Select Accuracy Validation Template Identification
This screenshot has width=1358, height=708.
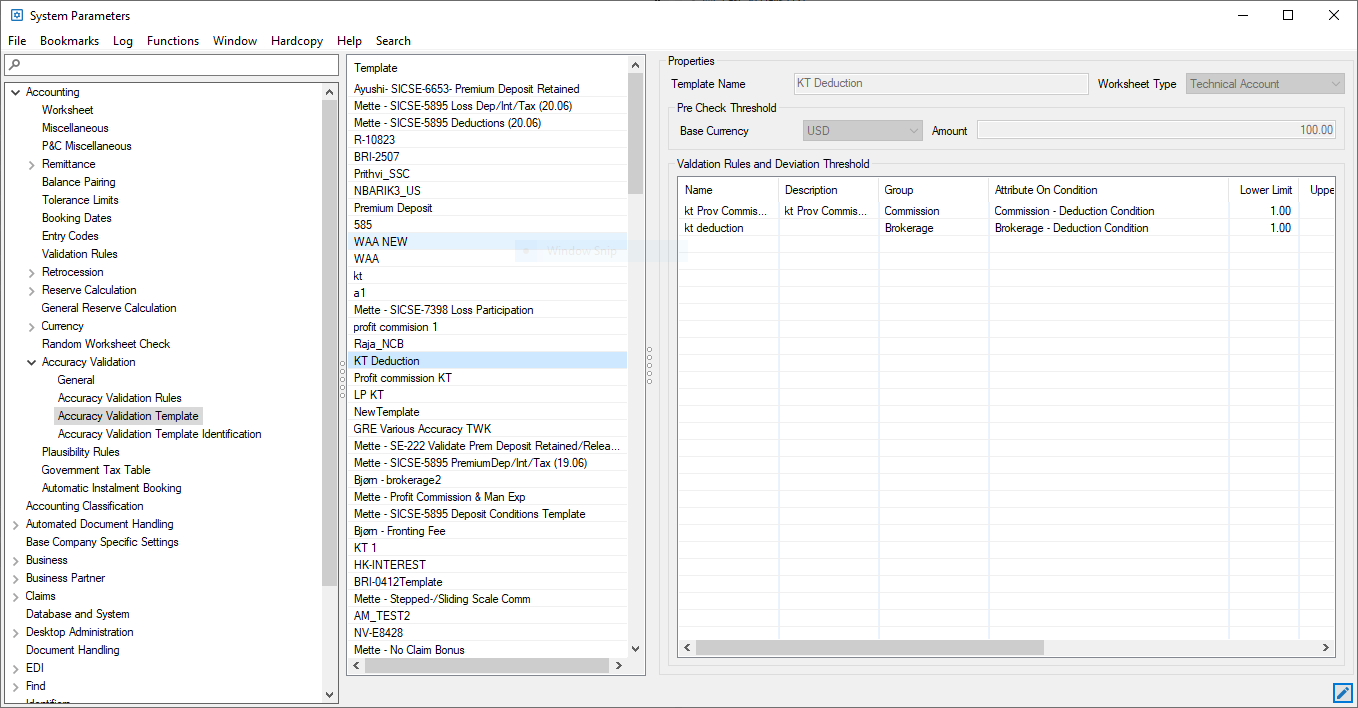point(159,434)
